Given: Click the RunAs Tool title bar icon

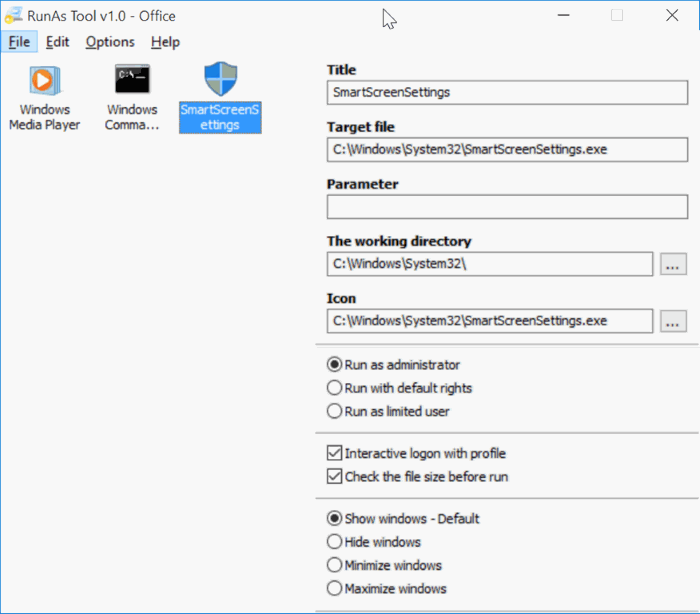Looking at the screenshot, I should (13, 16).
